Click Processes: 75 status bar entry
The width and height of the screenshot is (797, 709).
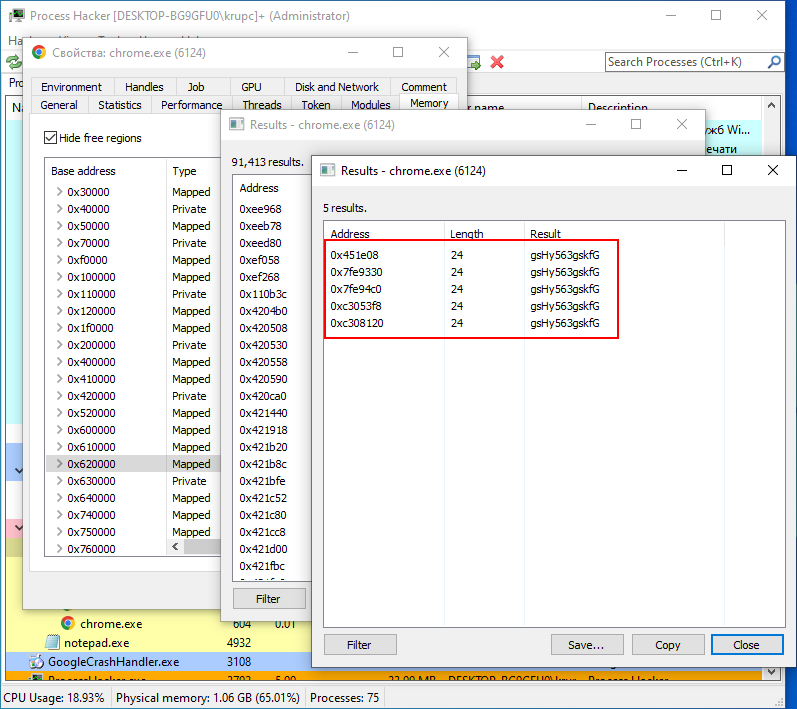pyautogui.click(x=344, y=697)
